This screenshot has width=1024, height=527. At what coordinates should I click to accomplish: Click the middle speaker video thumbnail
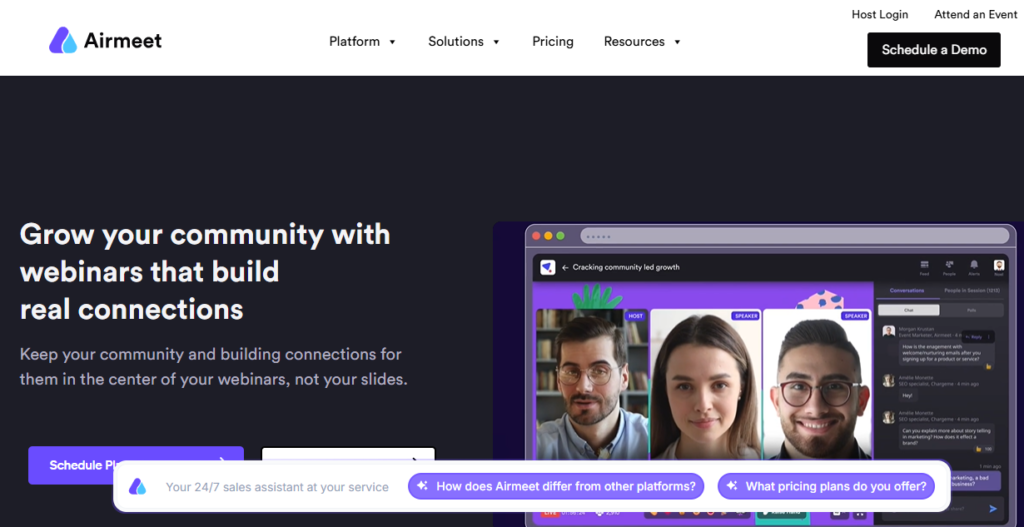click(x=705, y=384)
